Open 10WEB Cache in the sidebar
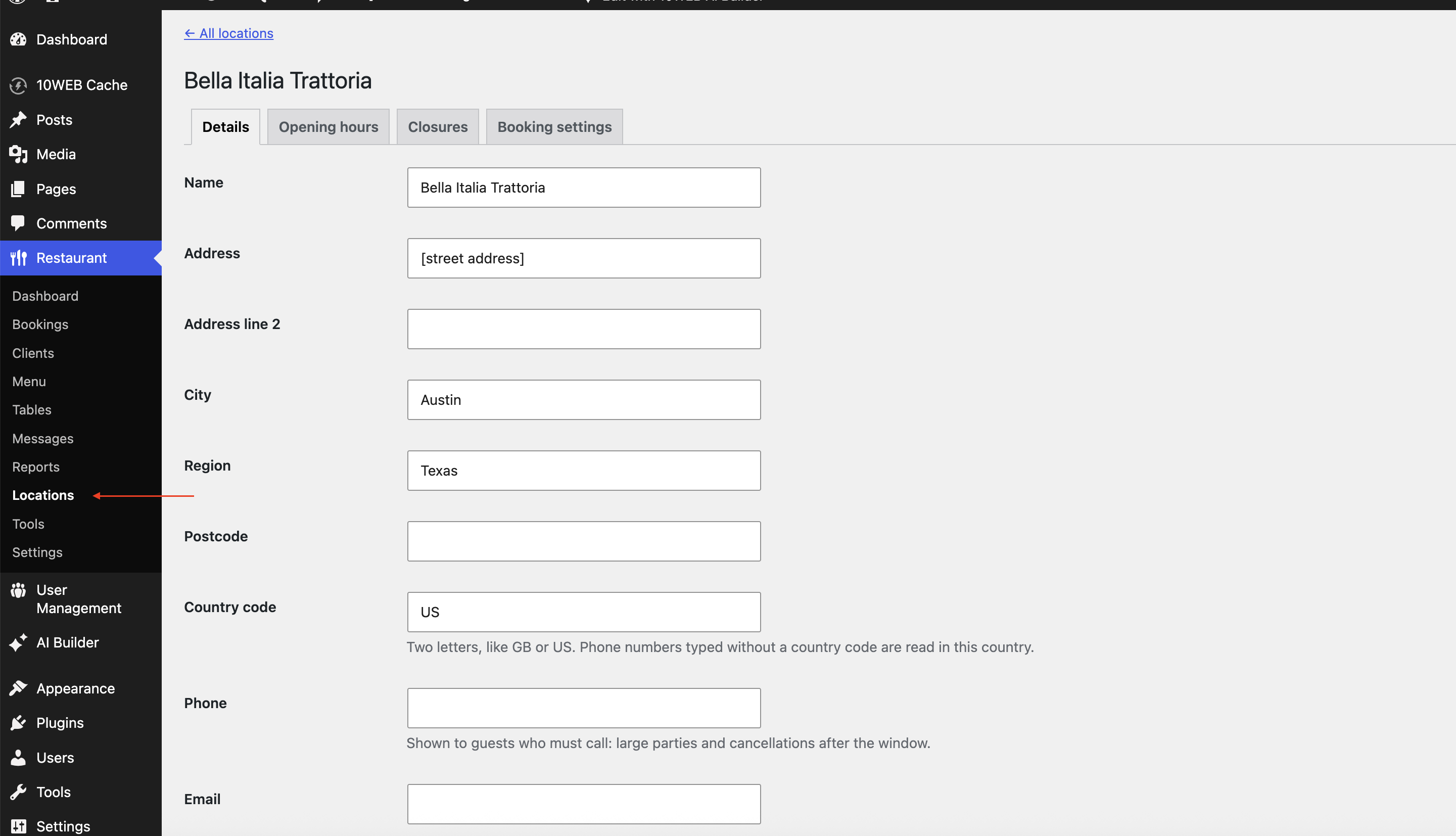 click(x=81, y=85)
